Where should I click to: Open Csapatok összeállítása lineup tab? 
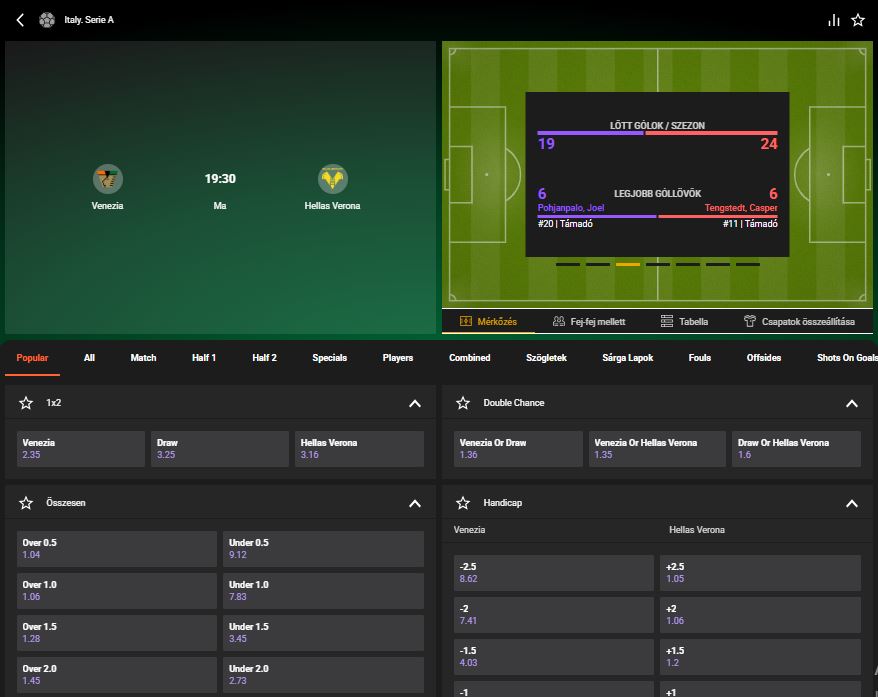pos(798,322)
